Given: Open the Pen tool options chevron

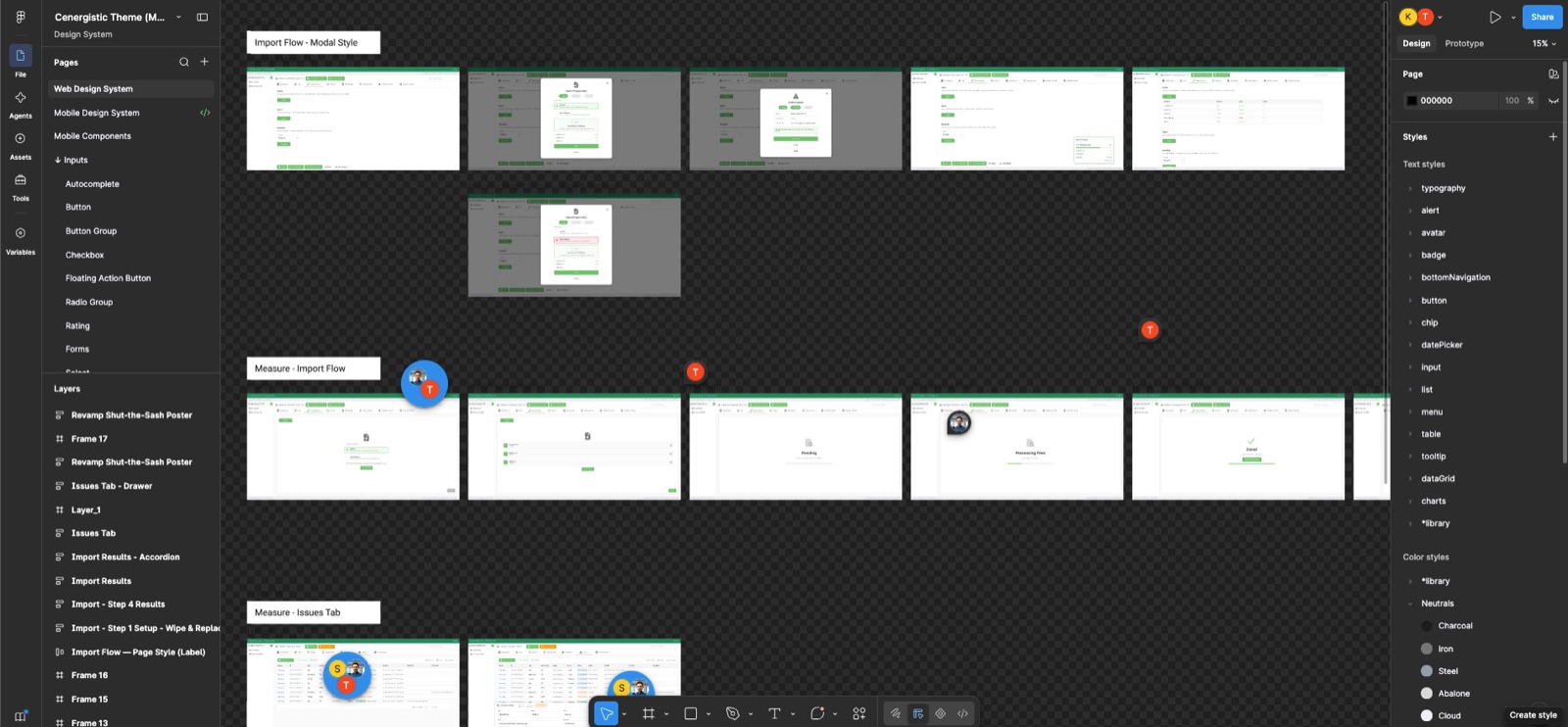Looking at the screenshot, I should pyautogui.click(x=751, y=713).
